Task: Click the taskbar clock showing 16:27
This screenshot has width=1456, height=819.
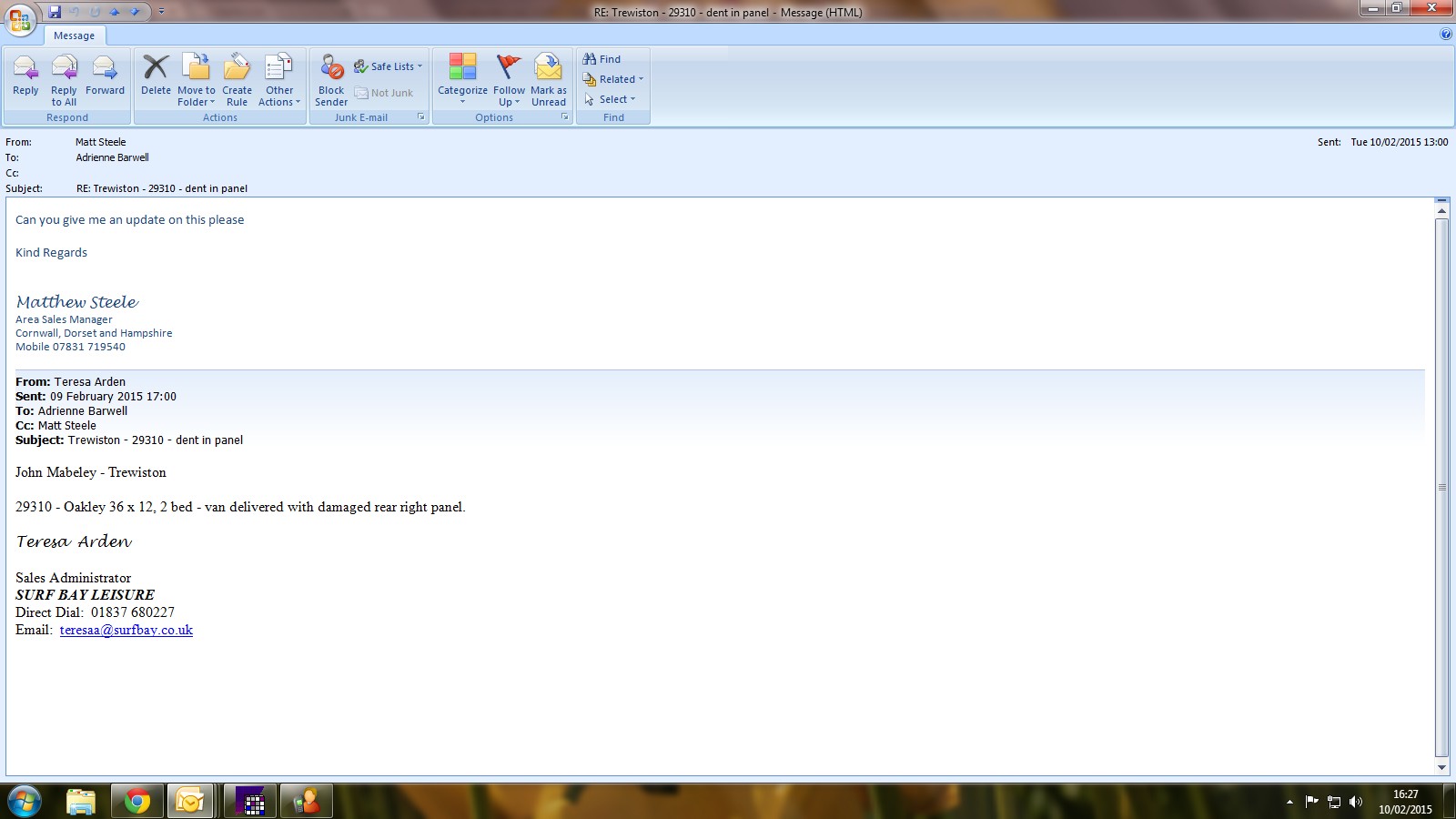Action: click(x=1405, y=802)
